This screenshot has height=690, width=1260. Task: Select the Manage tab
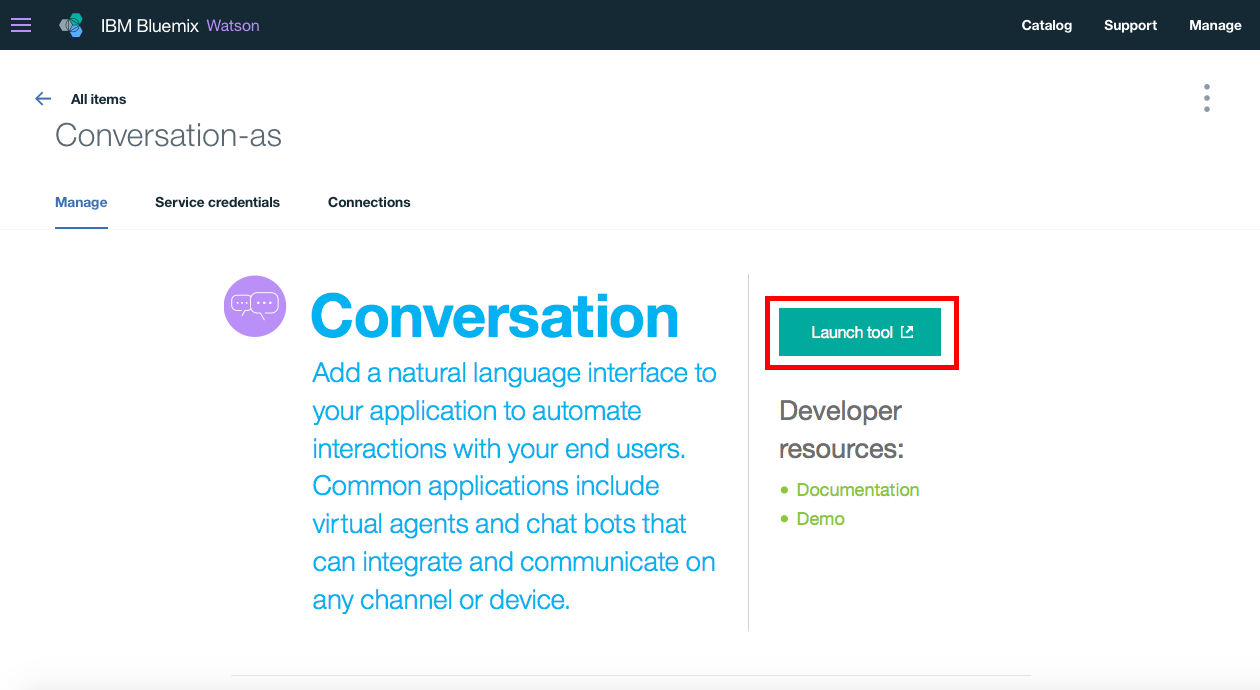click(81, 202)
